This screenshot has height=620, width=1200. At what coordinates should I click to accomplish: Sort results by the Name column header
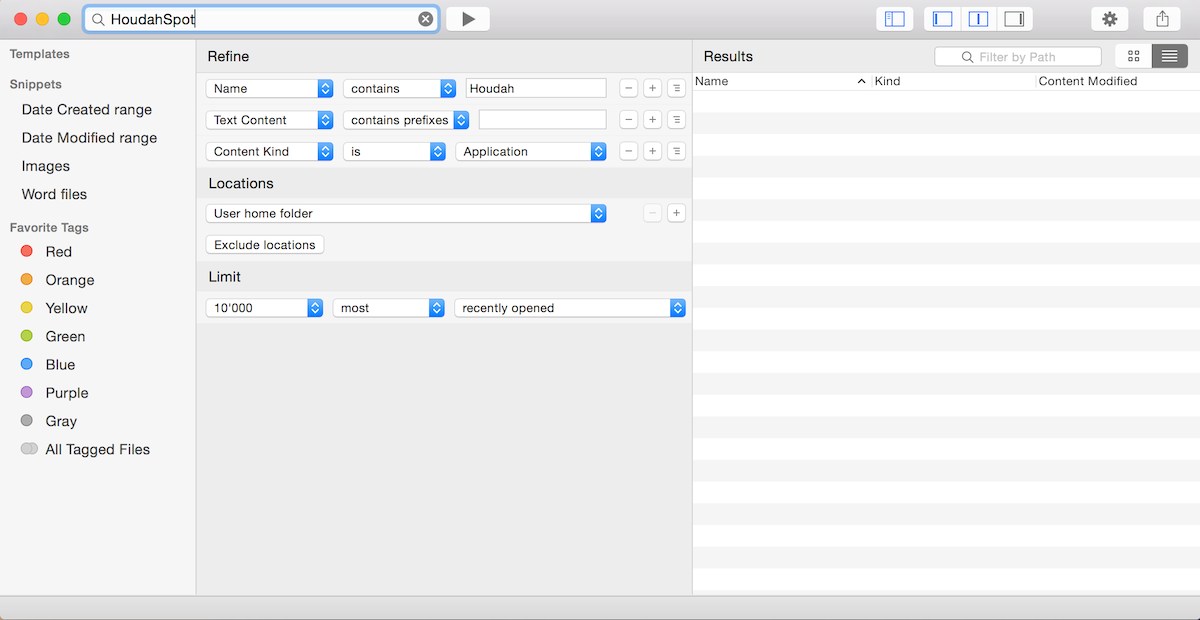pos(781,81)
